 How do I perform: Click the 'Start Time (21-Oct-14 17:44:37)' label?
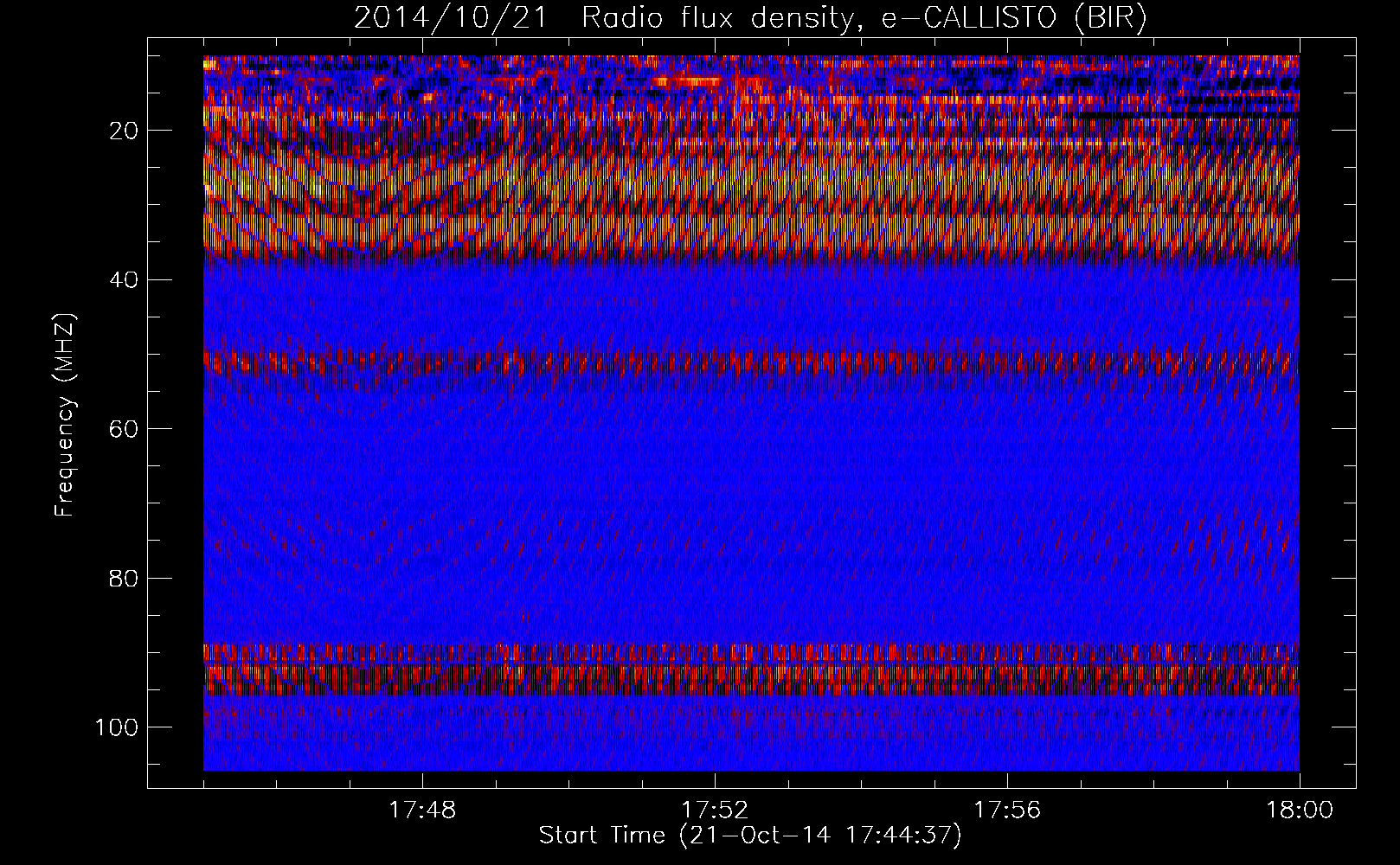(750, 836)
